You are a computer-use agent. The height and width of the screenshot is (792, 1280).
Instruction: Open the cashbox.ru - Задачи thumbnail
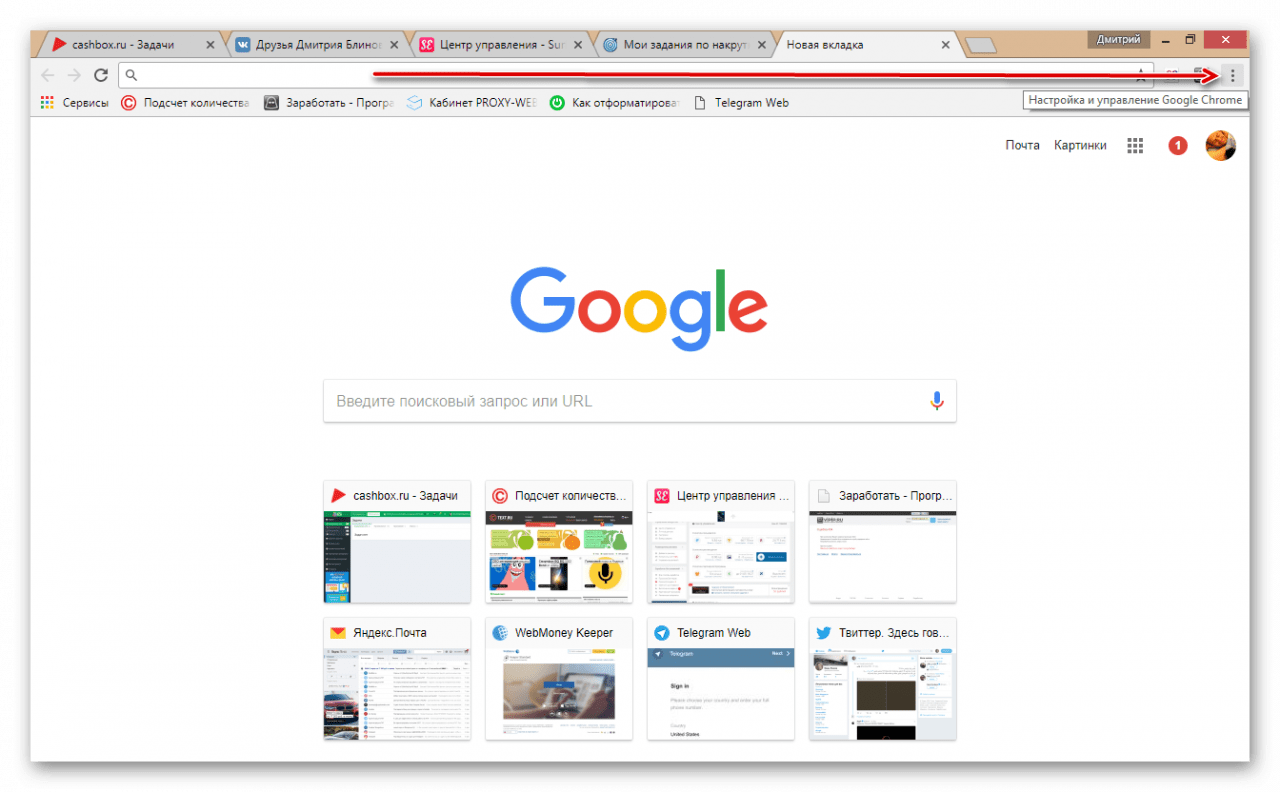click(397, 542)
